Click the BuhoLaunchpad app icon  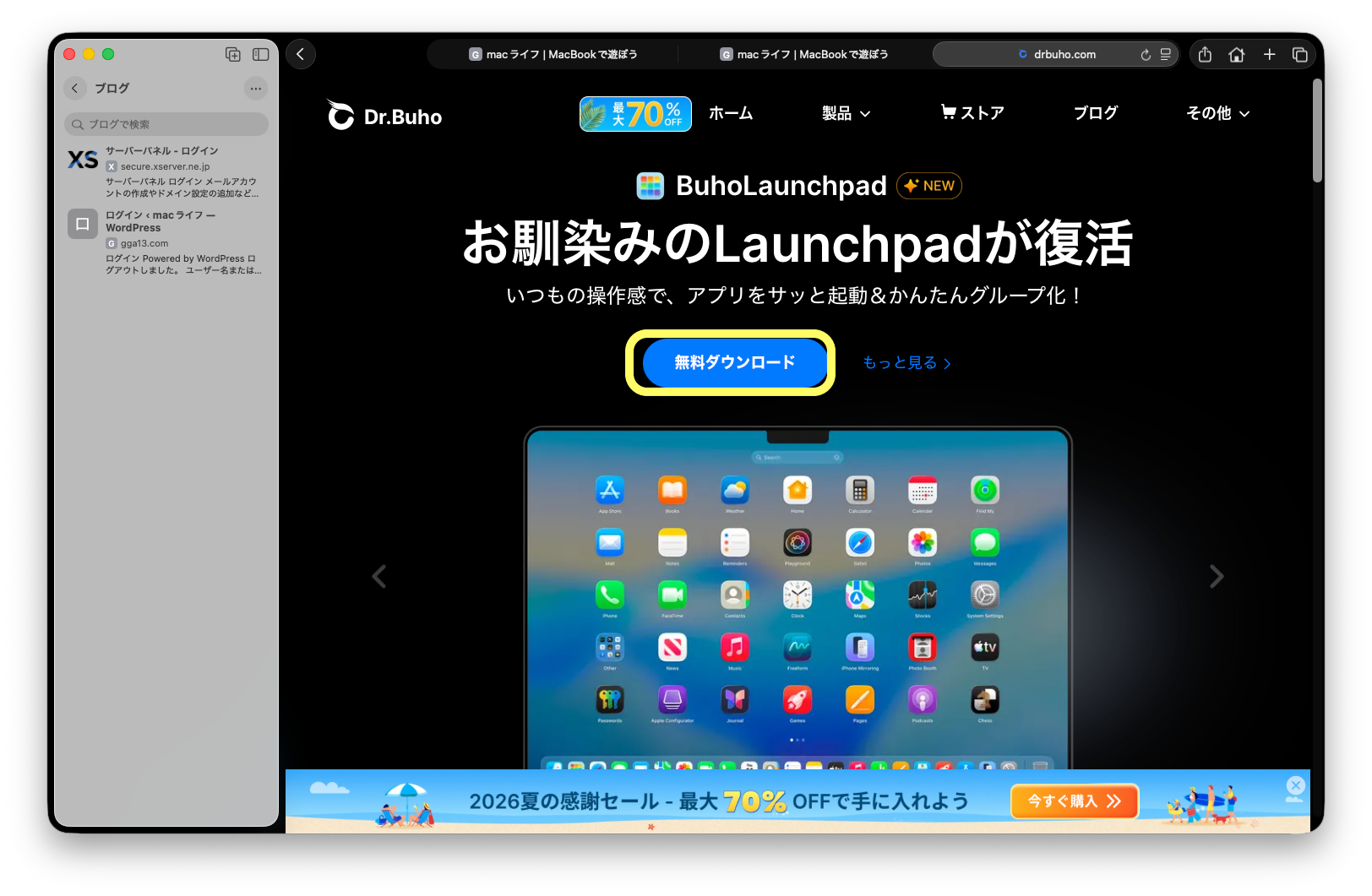(651, 186)
